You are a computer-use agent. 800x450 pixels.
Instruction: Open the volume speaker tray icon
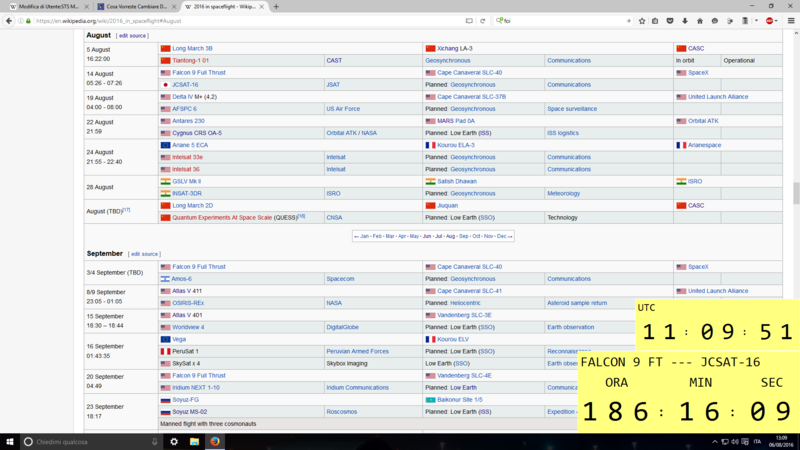click(735, 442)
